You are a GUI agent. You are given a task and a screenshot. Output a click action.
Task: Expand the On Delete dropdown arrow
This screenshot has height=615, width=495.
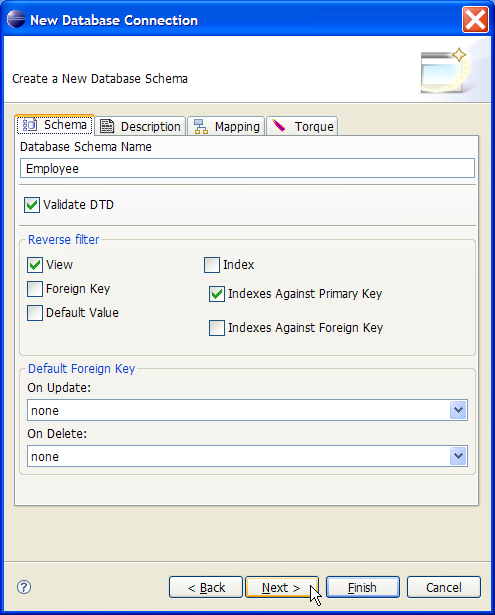click(458, 456)
